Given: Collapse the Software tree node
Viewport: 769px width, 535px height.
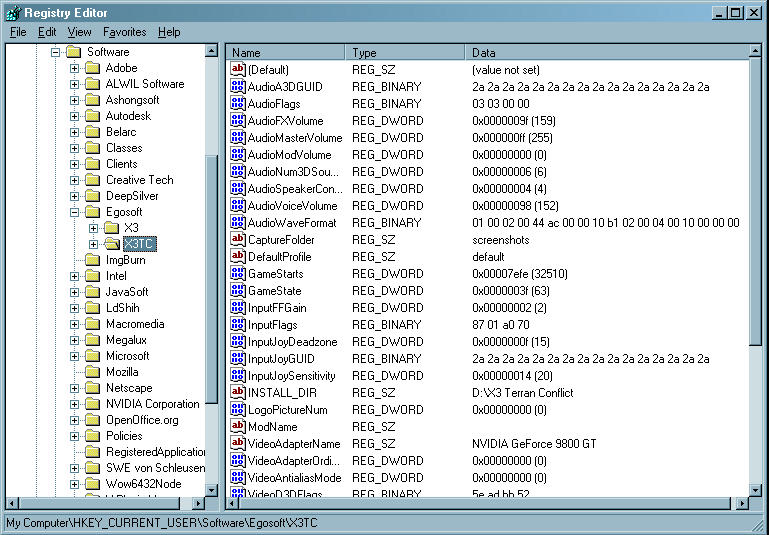Looking at the screenshot, I should 55,52.
